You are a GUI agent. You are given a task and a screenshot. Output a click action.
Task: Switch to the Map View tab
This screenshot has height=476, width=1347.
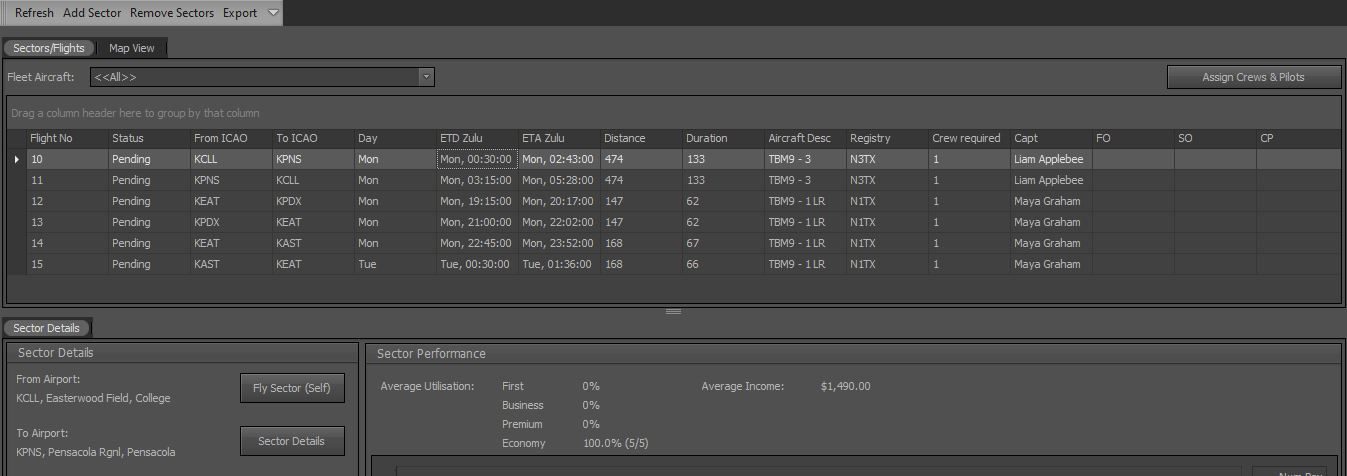pyautogui.click(x=132, y=48)
